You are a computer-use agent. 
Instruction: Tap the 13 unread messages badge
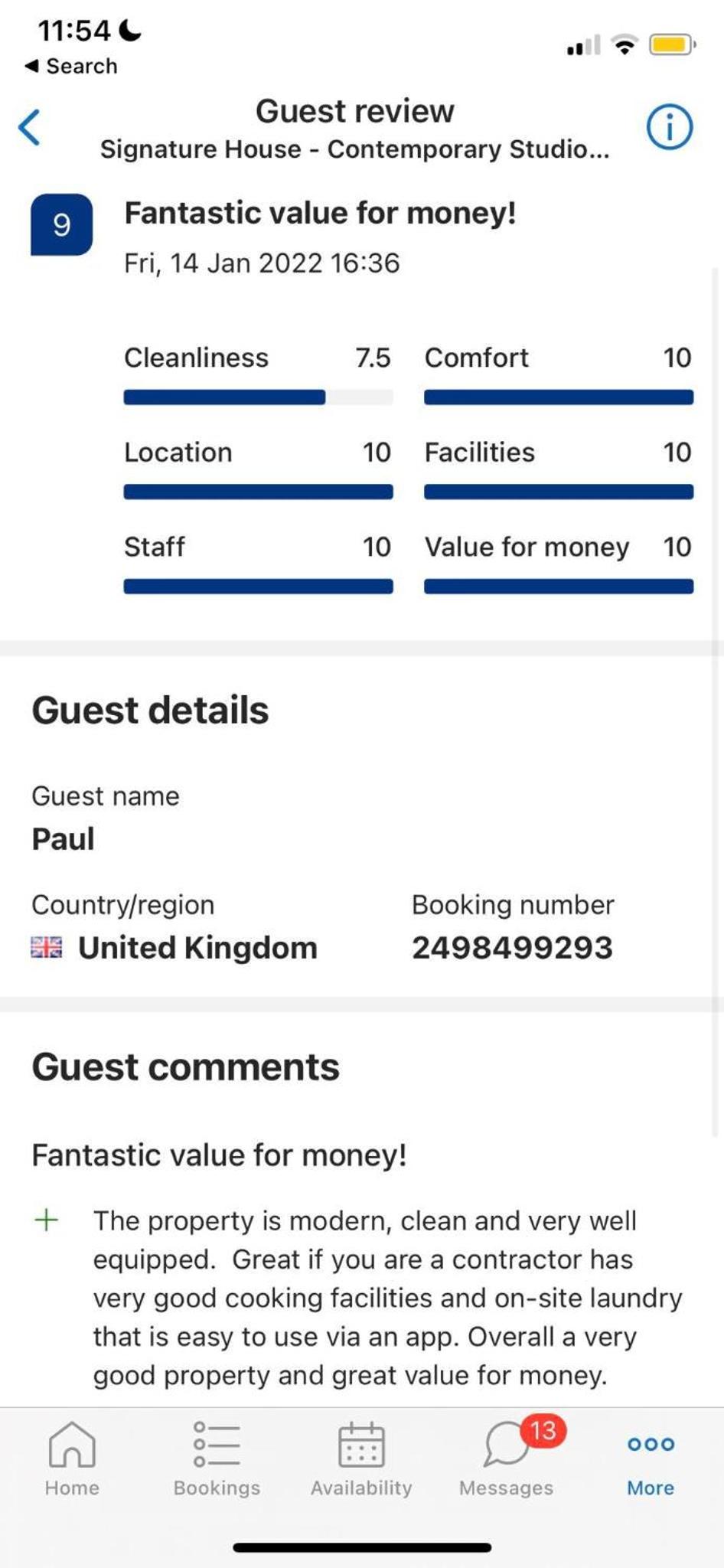point(543,1430)
